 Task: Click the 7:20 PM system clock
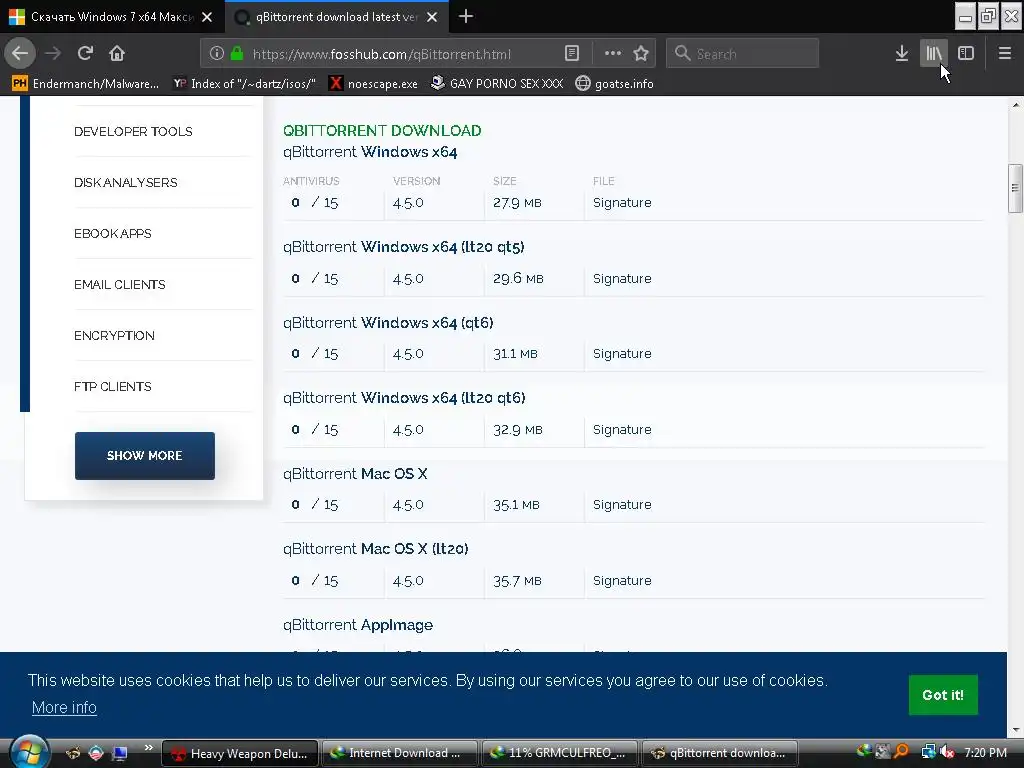985,752
